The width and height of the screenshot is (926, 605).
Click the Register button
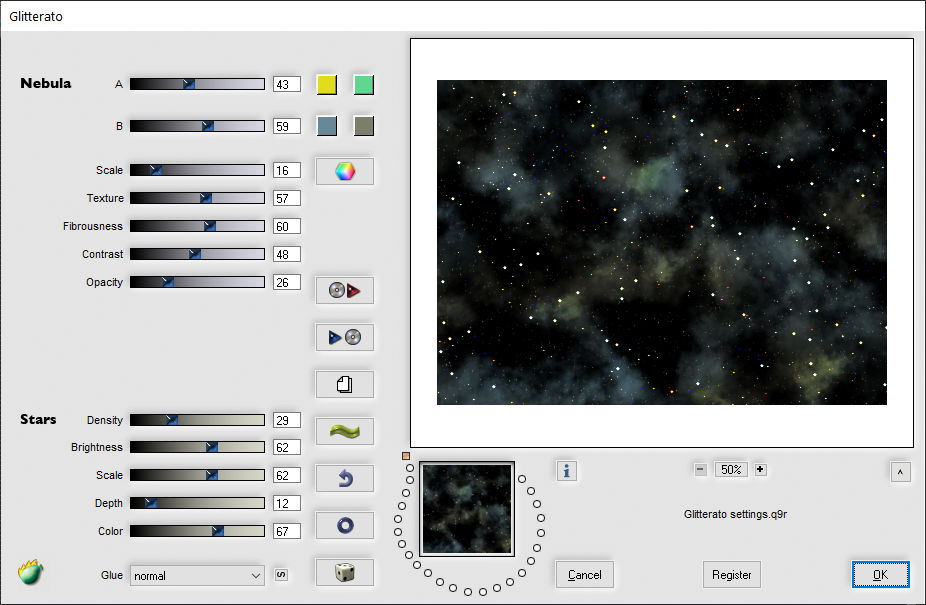pos(732,575)
